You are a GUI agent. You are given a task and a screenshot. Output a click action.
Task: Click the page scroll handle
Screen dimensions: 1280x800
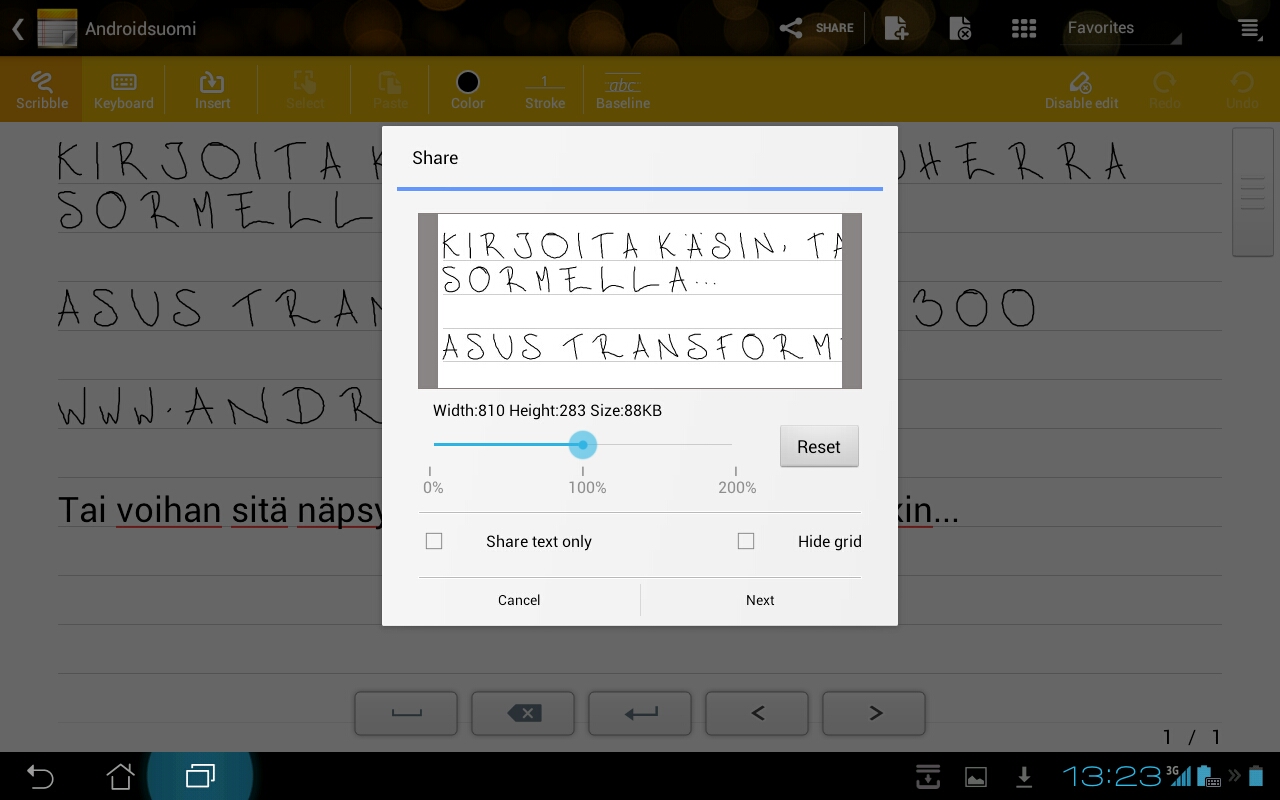1252,192
